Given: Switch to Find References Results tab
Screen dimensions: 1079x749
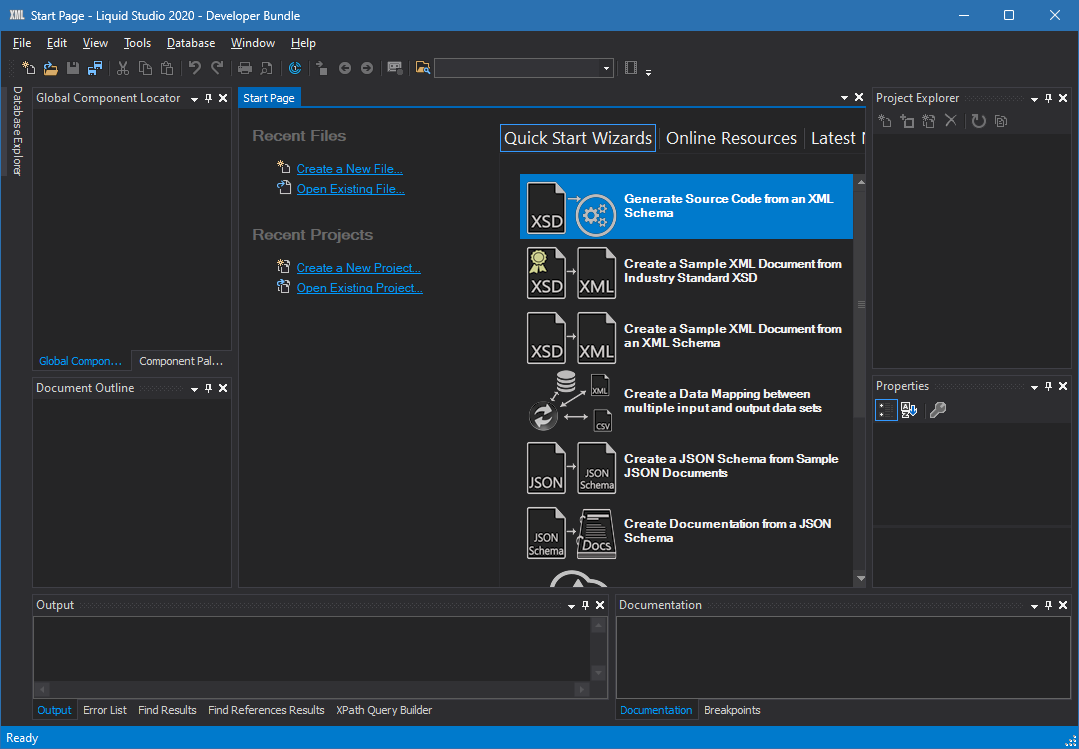Looking at the screenshot, I should [266, 710].
